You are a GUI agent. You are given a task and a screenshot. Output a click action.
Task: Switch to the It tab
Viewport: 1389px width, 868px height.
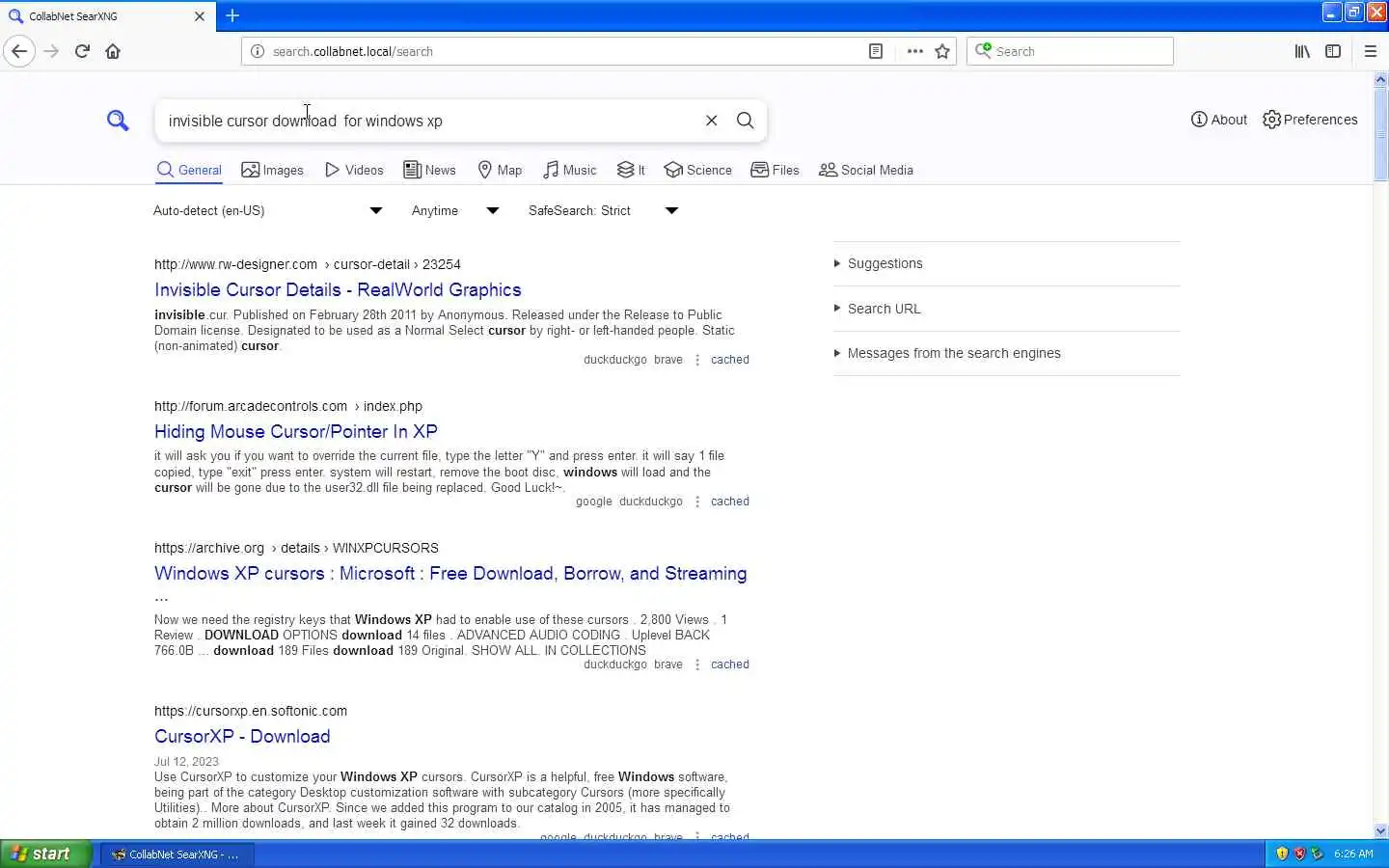[x=631, y=170]
